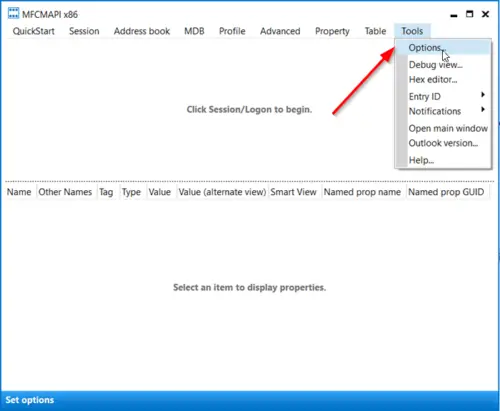Click the MFCMAPI app icon in title bar
Viewport: 500px width, 411px height.
[x=13, y=13]
